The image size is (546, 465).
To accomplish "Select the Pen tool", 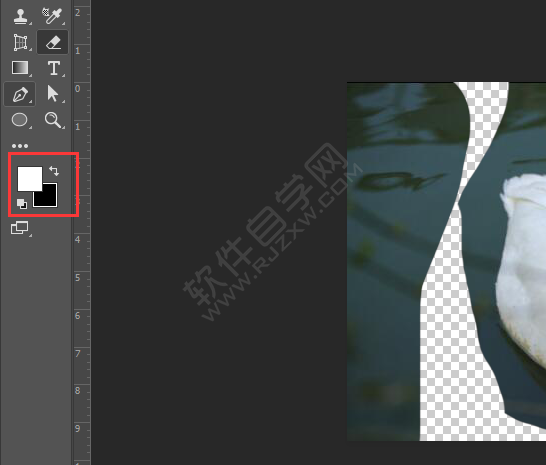I will (x=20, y=94).
